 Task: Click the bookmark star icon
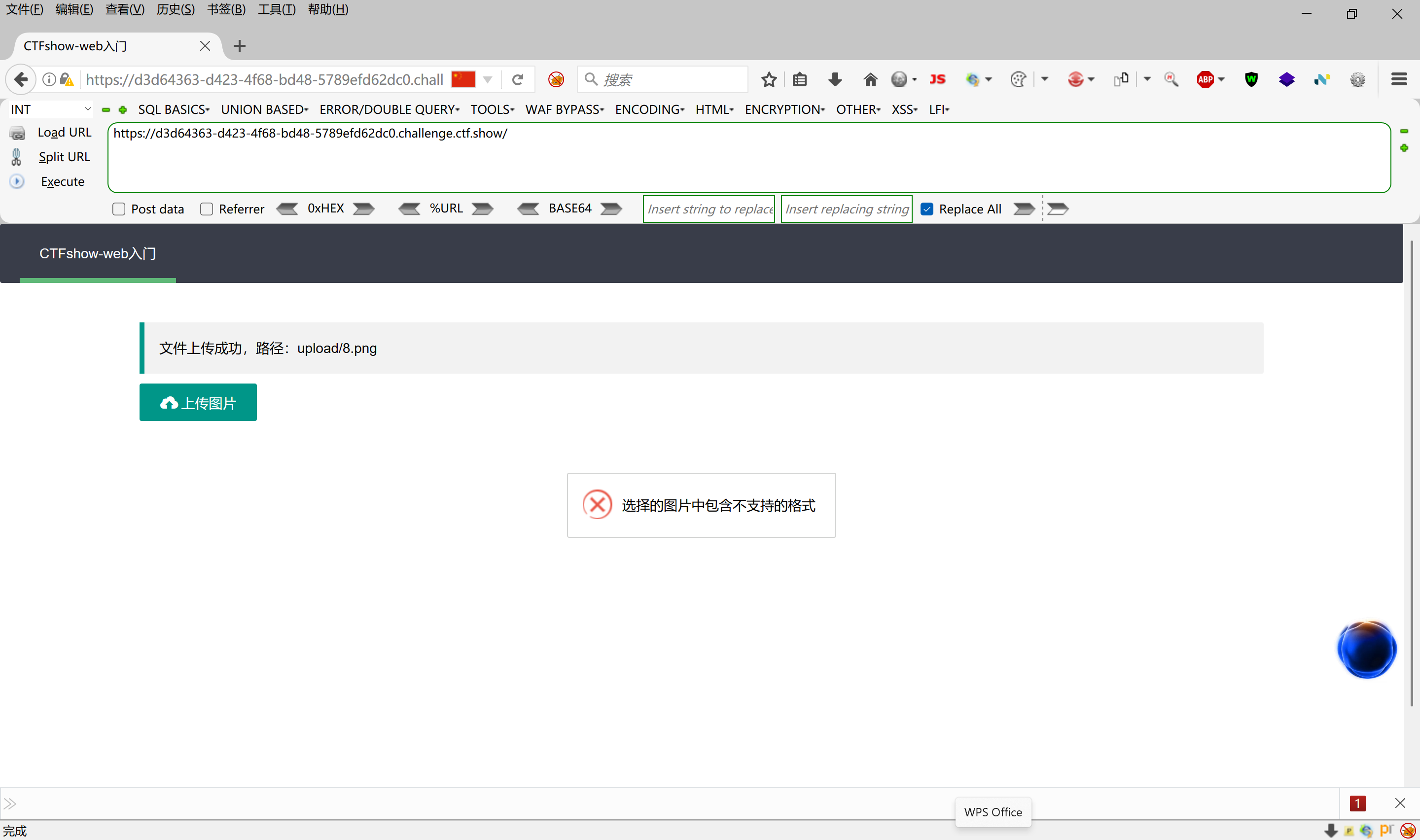click(x=769, y=80)
